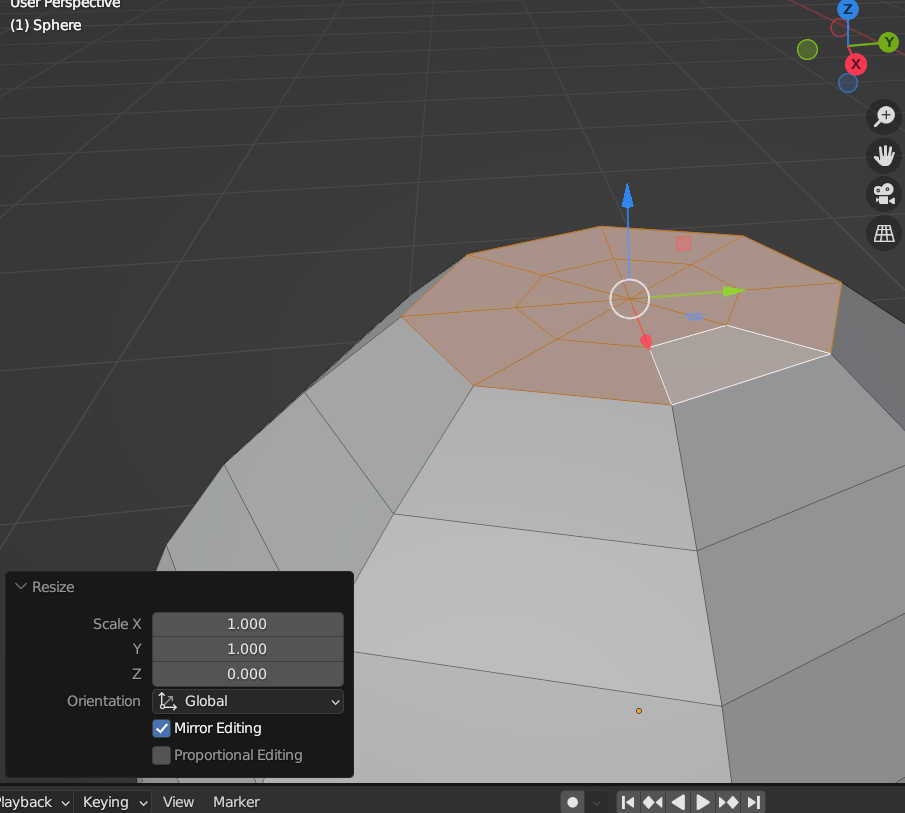Click the Scale X value field
The width and height of the screenshot is (905, 813).
[247, 624]
